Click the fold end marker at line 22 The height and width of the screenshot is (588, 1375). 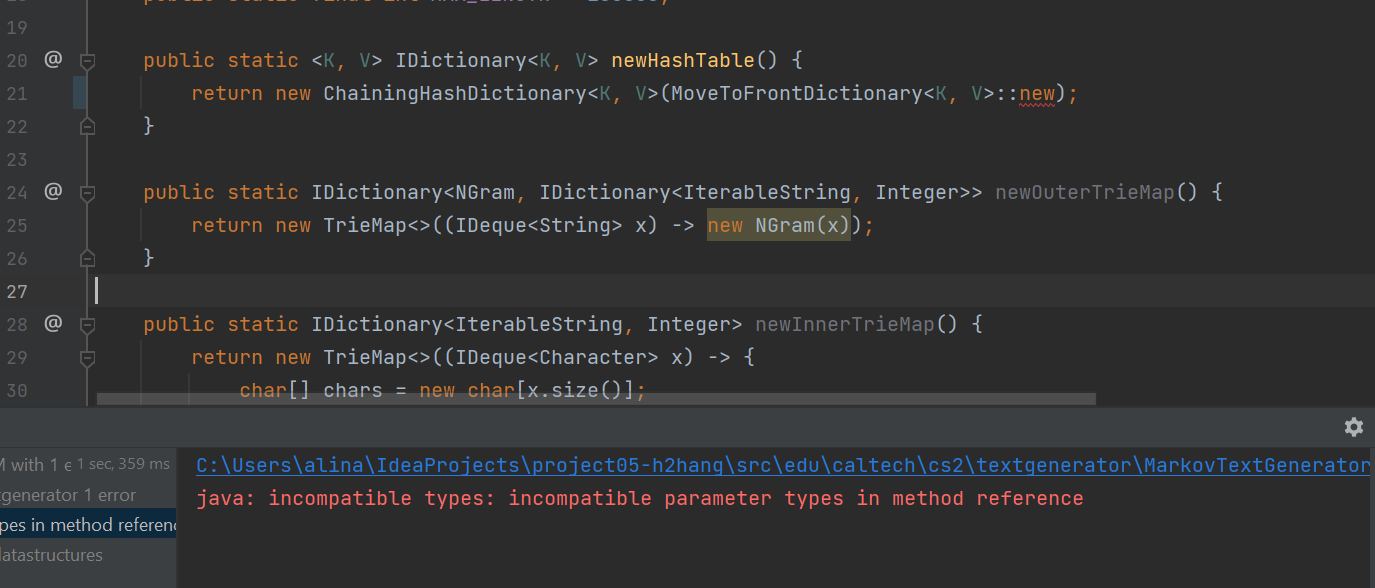click(x=87, y=126)
